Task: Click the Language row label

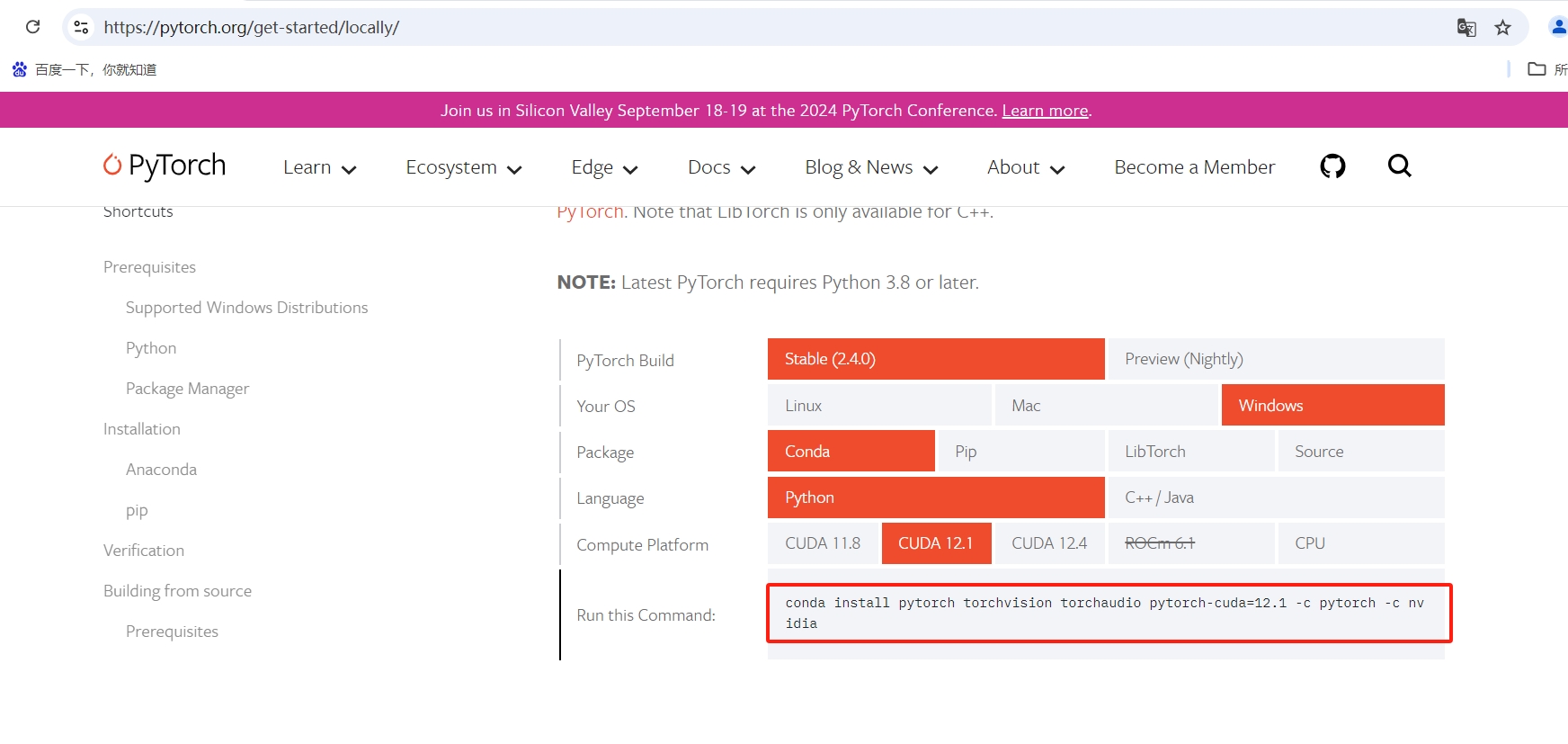Action: click(x=610, y=498)
